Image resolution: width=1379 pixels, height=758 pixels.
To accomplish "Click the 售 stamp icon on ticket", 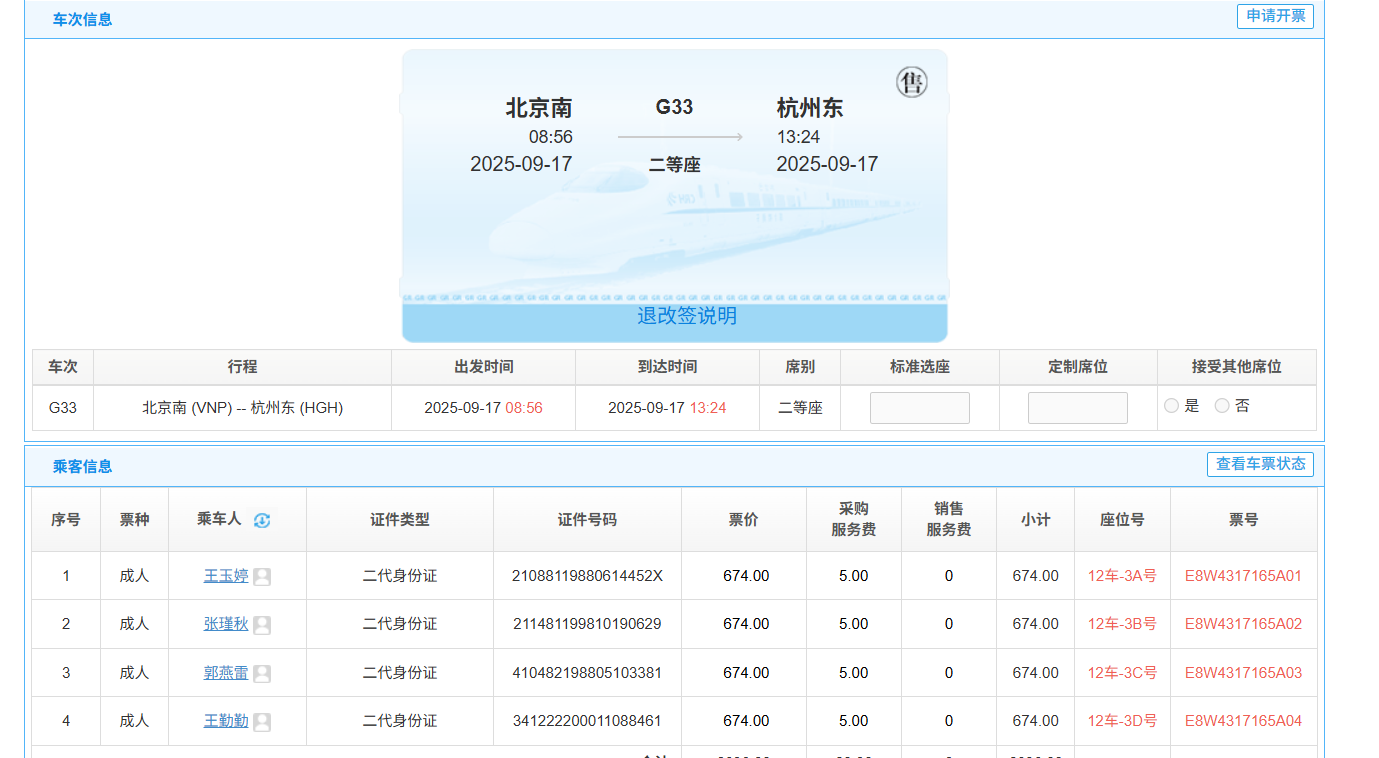I will point(911,82).
